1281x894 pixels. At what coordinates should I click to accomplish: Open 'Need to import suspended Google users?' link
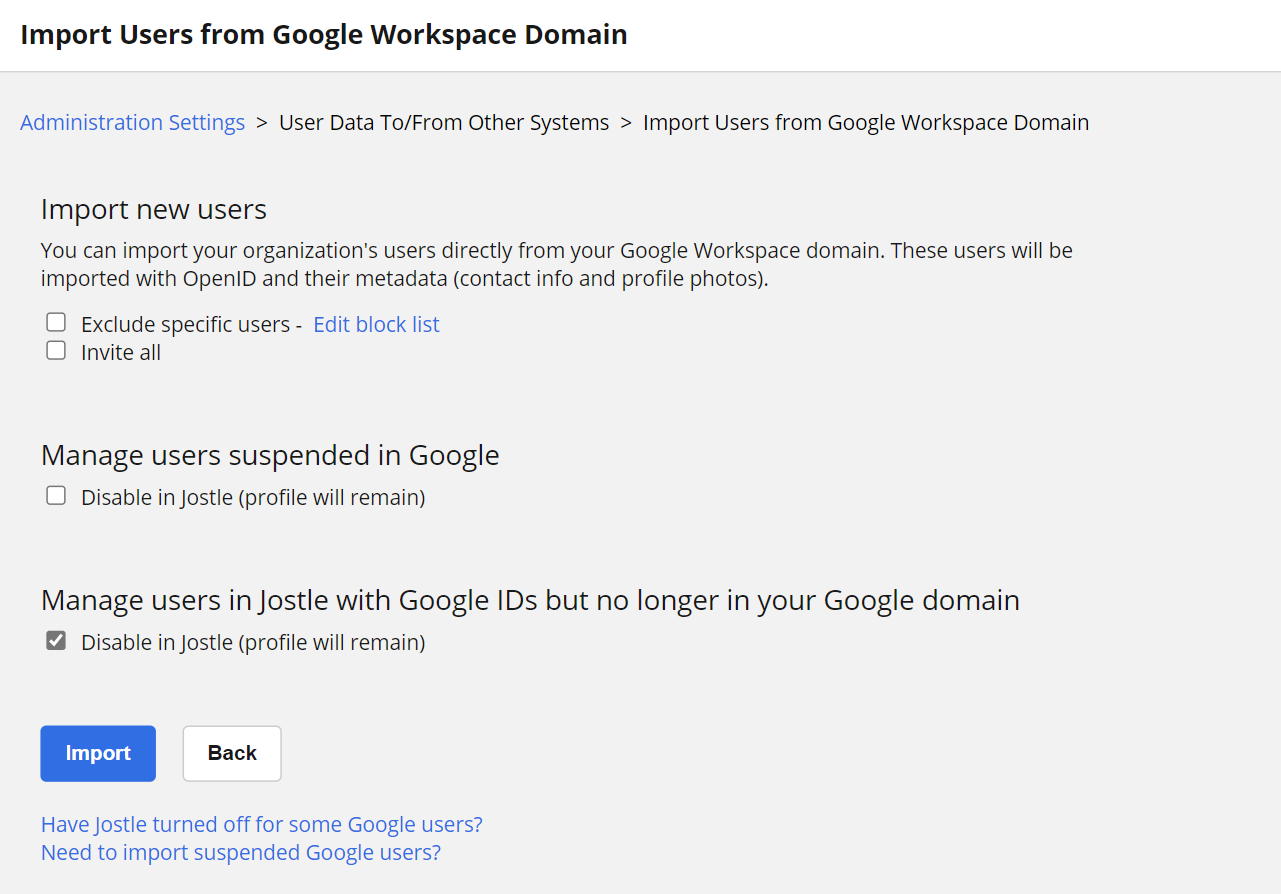241,852
